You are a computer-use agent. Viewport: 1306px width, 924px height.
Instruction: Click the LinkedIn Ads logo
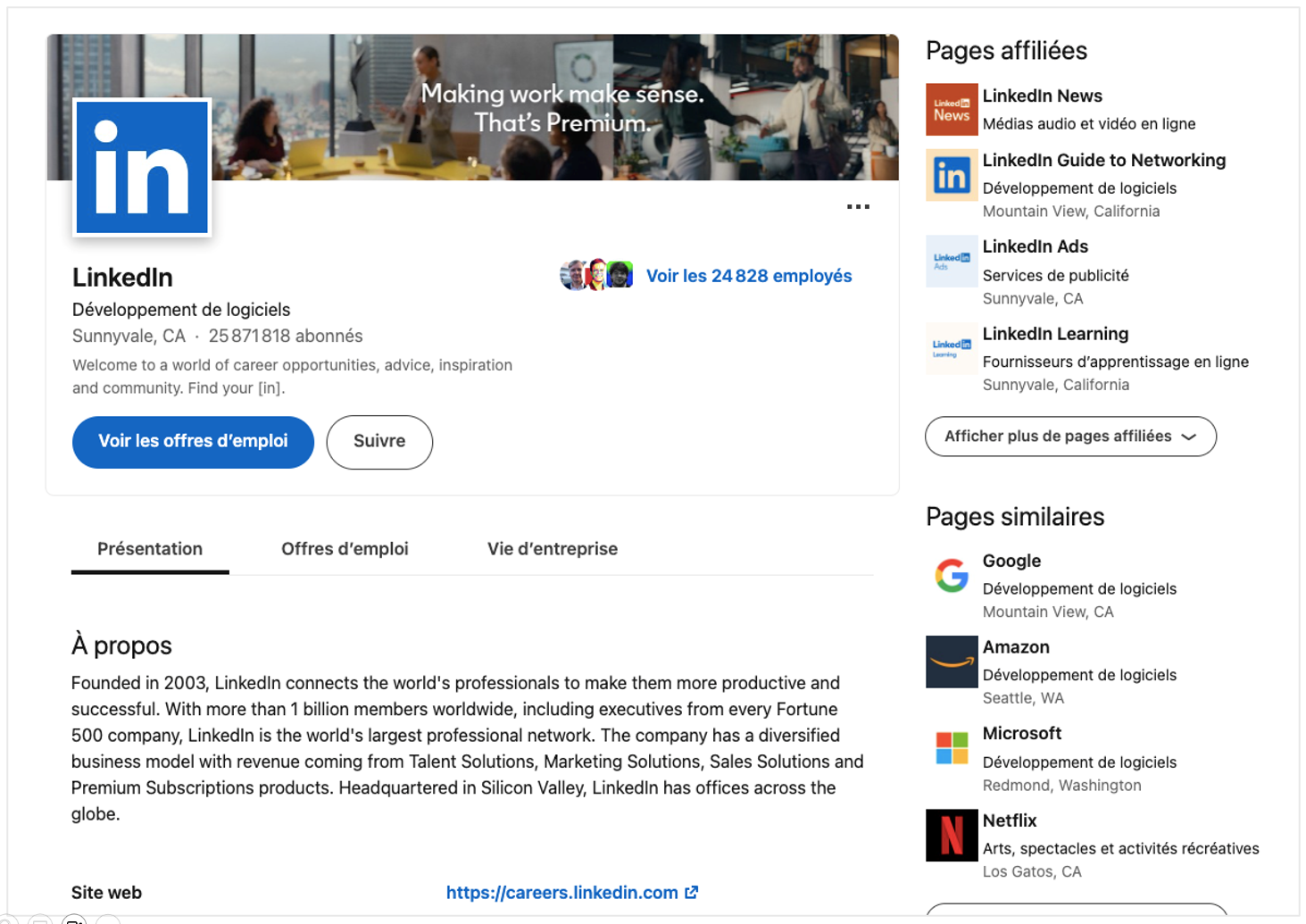pos(952,261)
